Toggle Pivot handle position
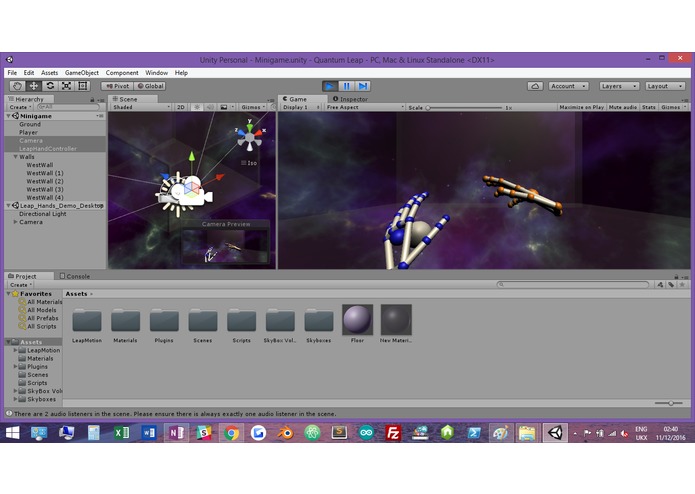695x494 pixels. pyautogui.click(x=117, y=86)
